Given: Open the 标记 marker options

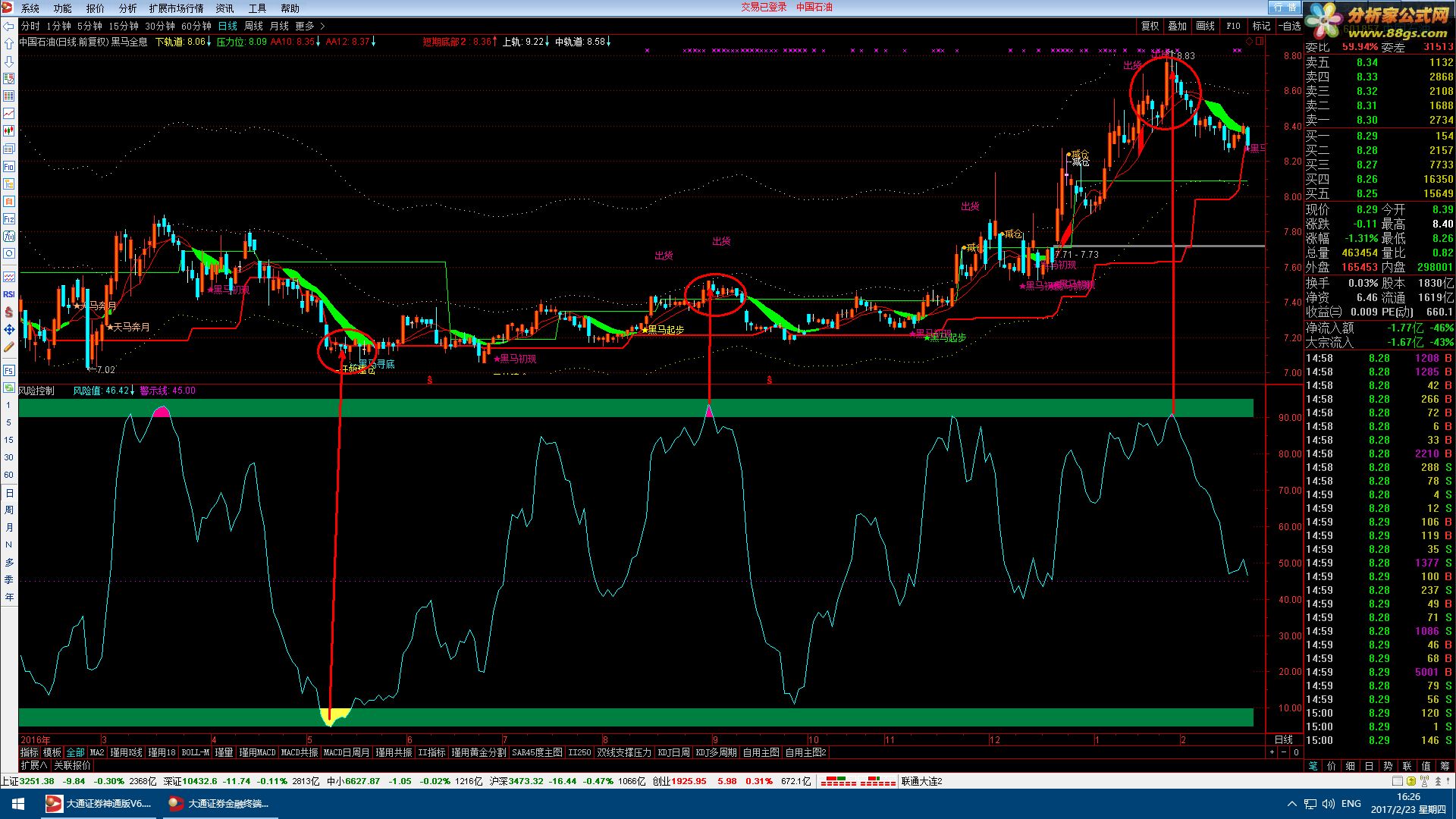Looking at the screenshot, I should (x=1261, y=26).
